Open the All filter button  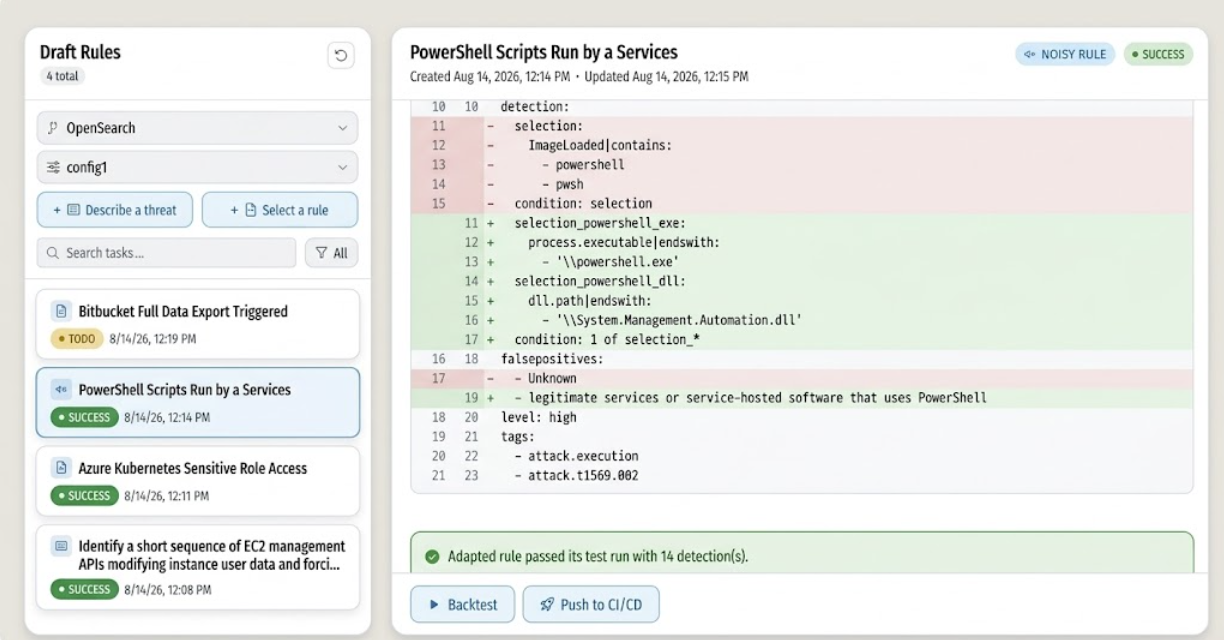pos(331,253)
